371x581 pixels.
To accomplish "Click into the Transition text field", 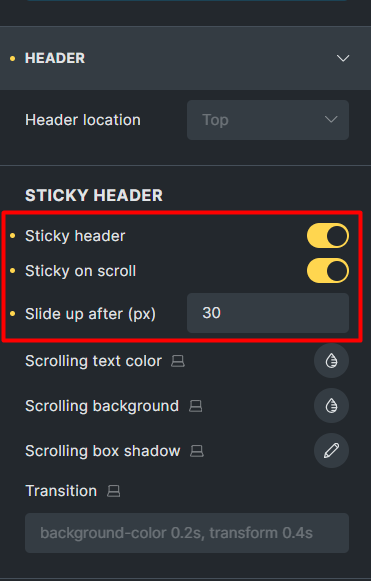I will 187,533.
